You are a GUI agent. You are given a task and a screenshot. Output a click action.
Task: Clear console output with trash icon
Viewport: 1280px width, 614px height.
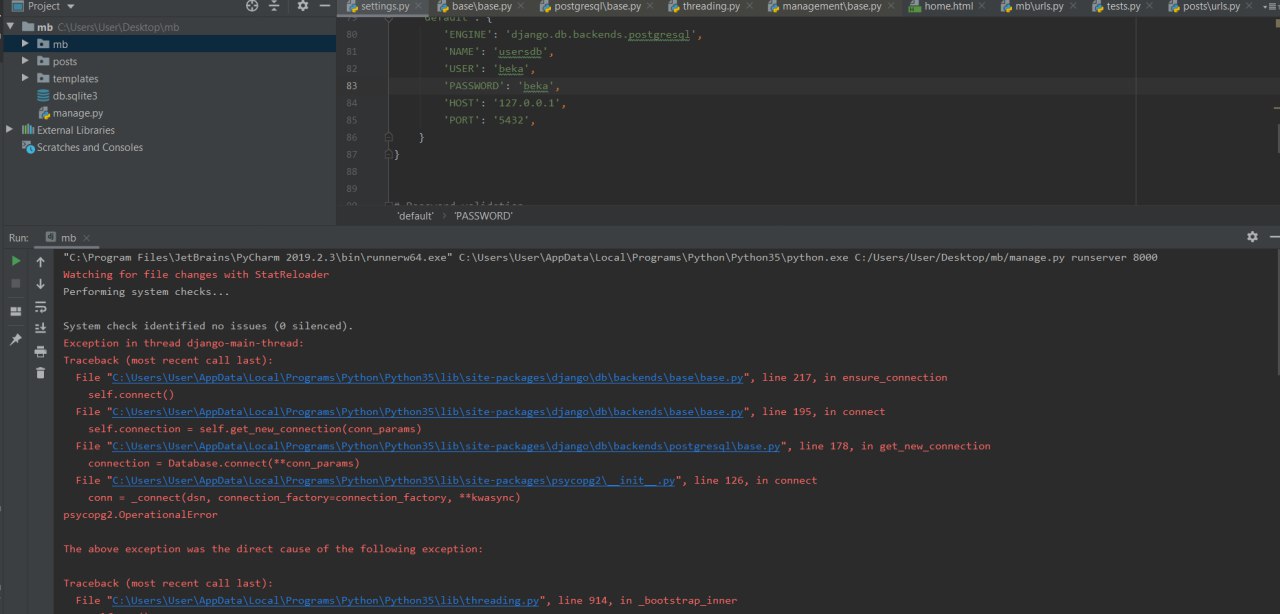41,373
